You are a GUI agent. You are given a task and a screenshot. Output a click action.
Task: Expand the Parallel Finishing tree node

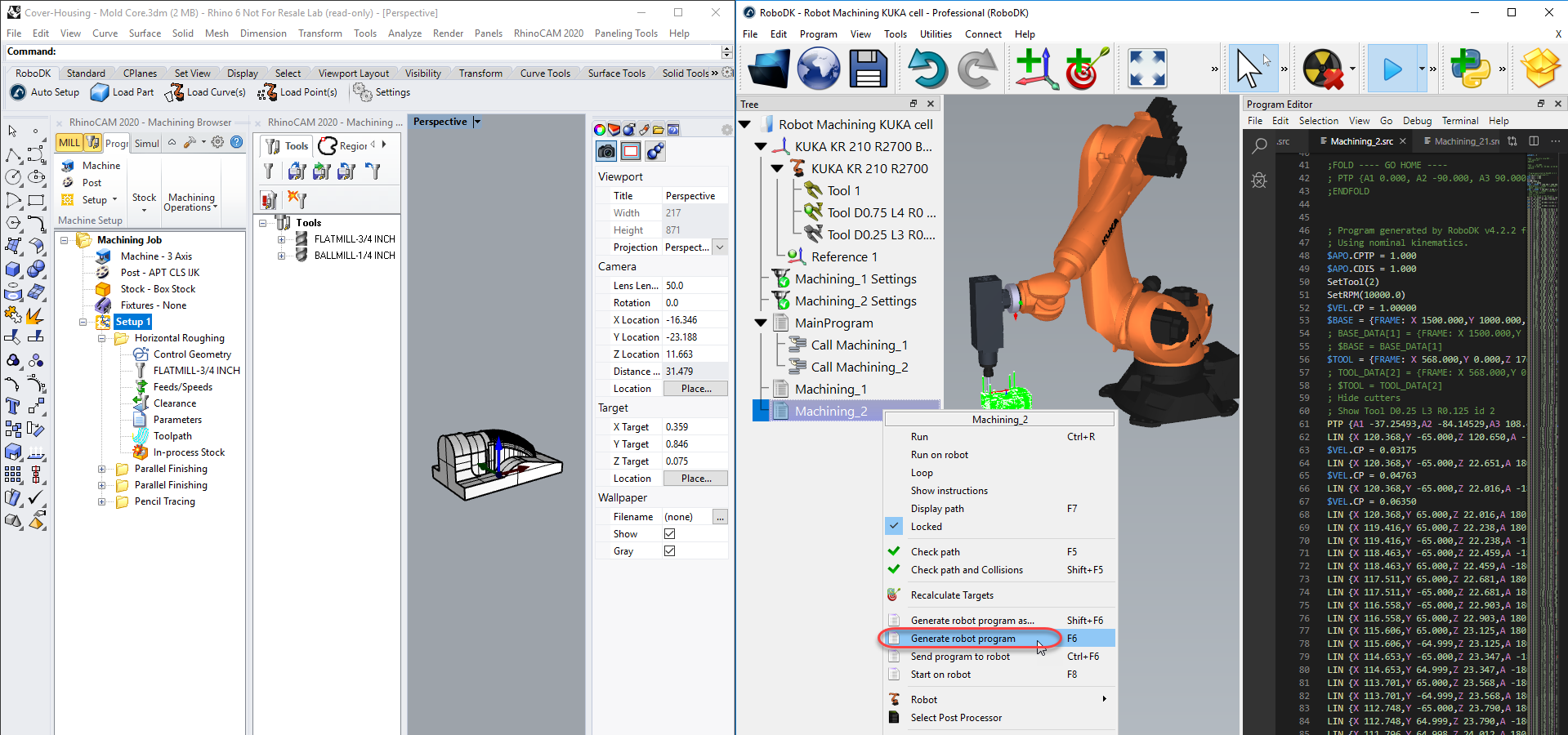101,468
